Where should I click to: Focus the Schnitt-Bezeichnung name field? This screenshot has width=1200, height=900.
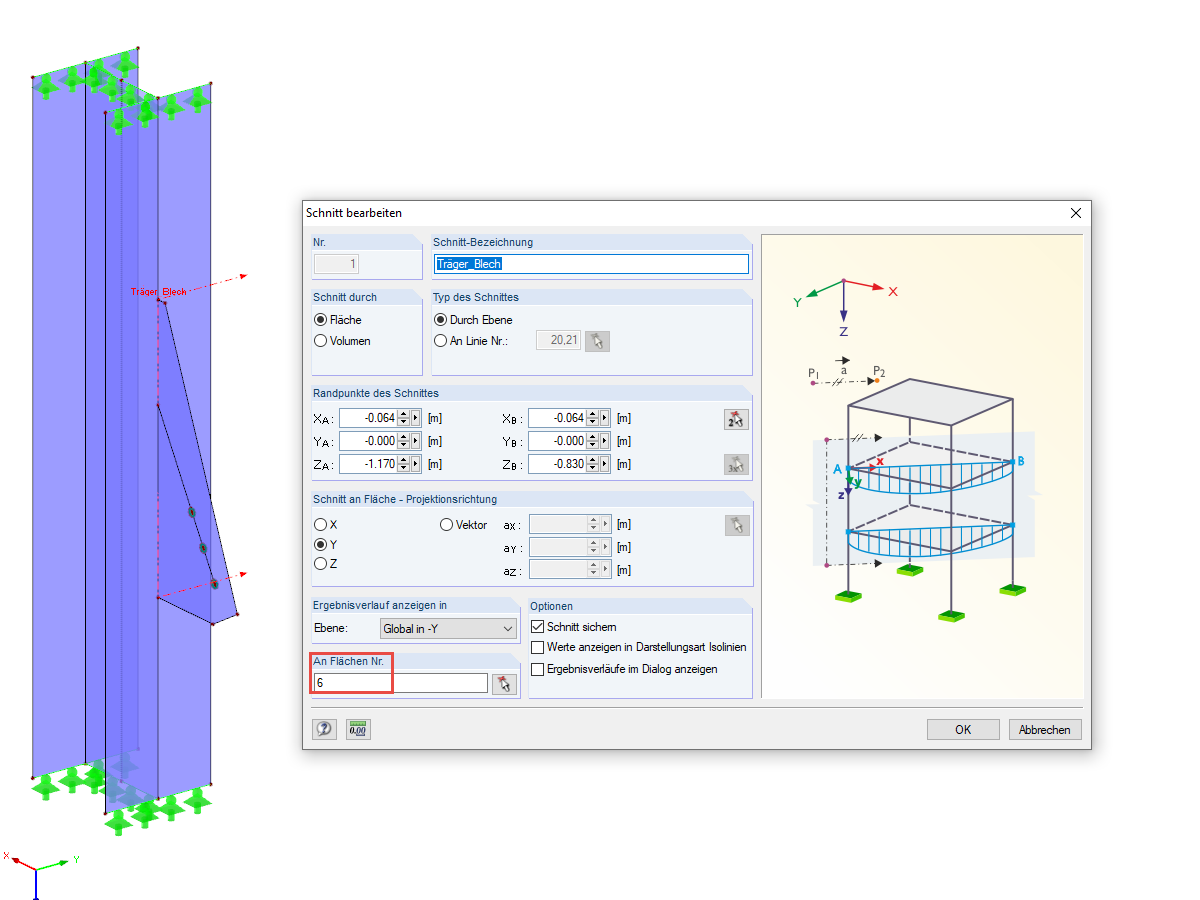point(591,264)
